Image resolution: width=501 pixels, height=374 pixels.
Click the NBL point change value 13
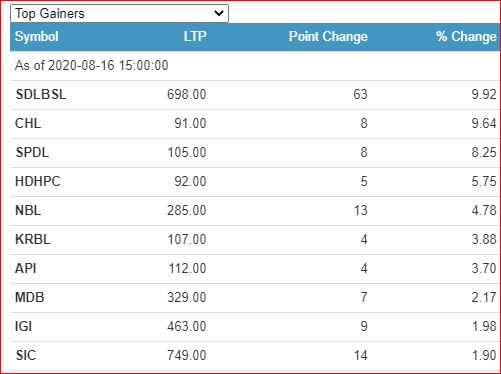(x=361, y=210)
